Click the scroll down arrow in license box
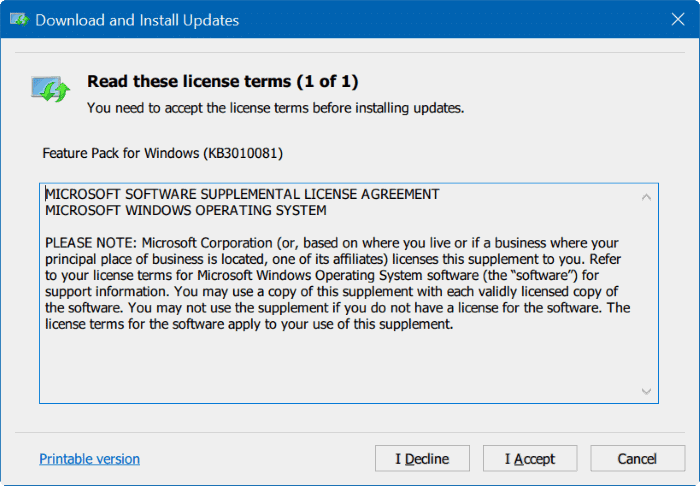Image resolution: width=700 pixels, height=486 pixels. click(646, 391)
